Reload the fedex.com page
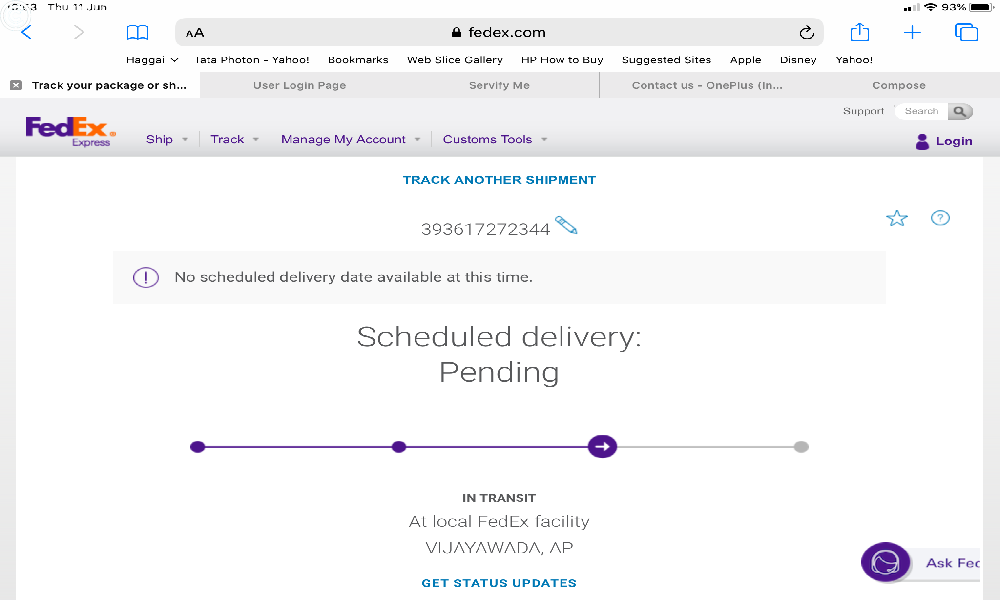 807,33
